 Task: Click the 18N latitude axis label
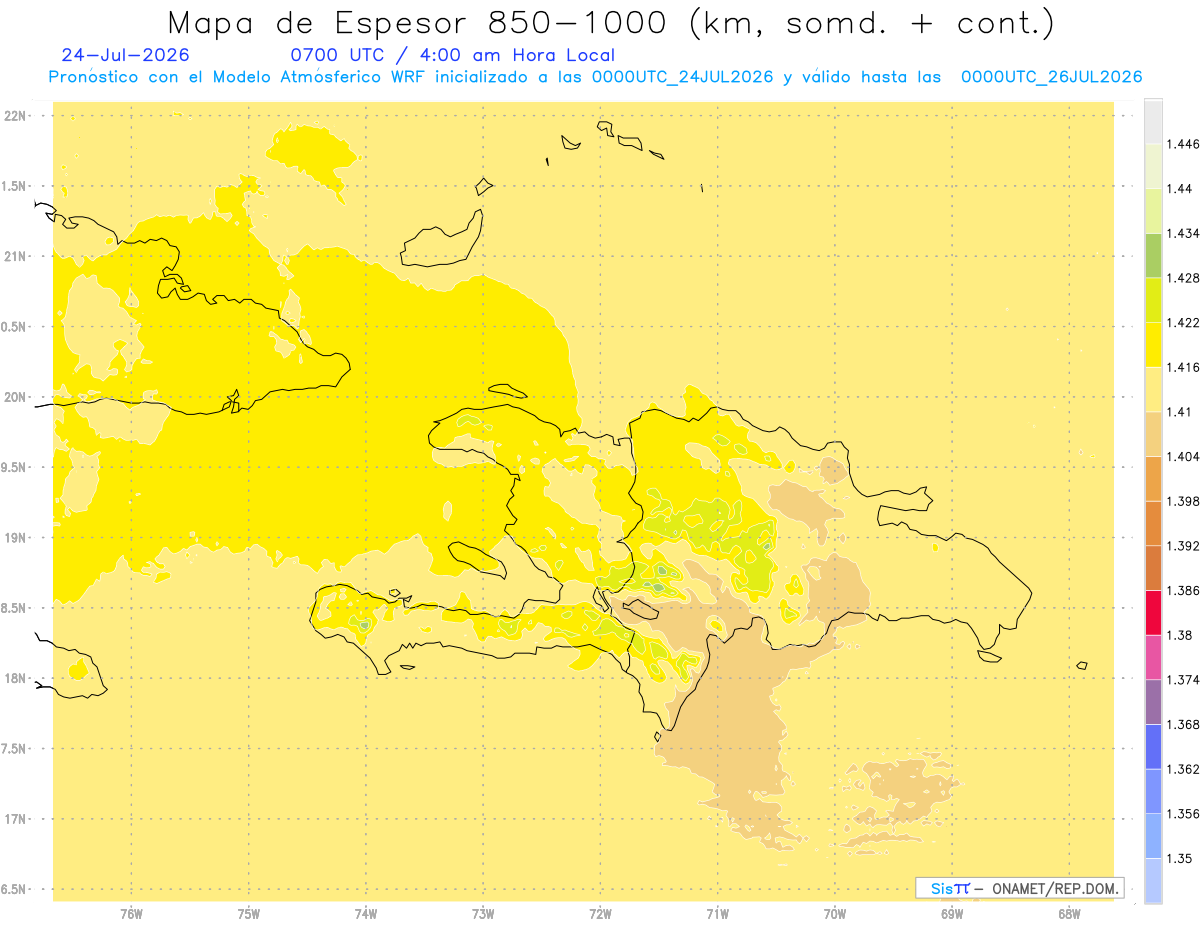point(16,678)
